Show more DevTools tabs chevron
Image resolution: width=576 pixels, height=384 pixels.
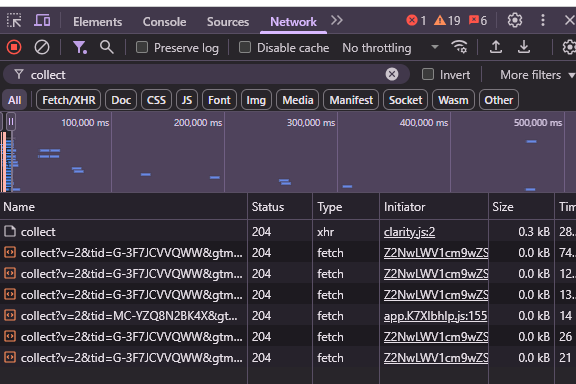click(336, 20)
